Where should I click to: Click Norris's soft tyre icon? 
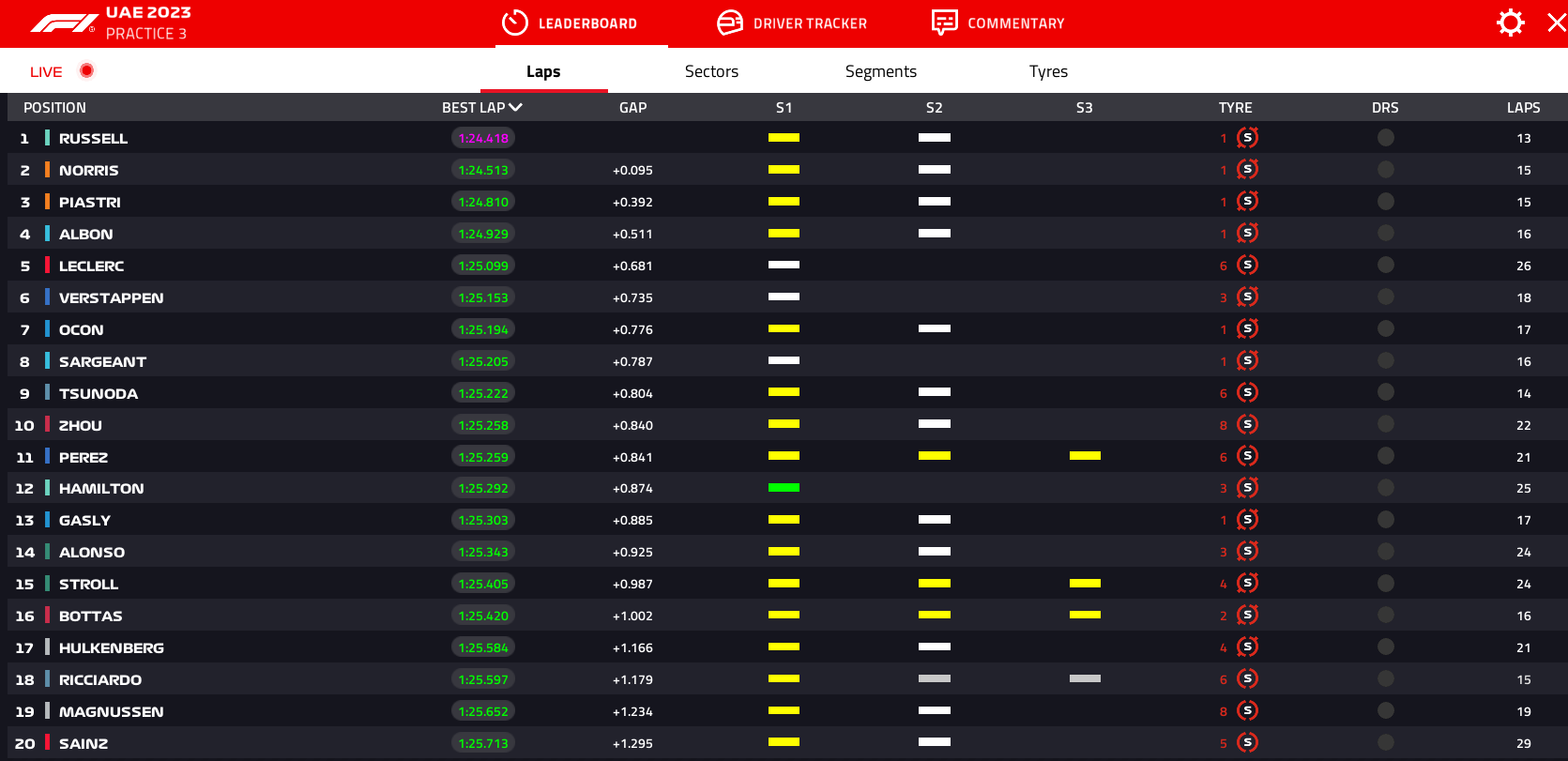click(x=1247, y=170)
